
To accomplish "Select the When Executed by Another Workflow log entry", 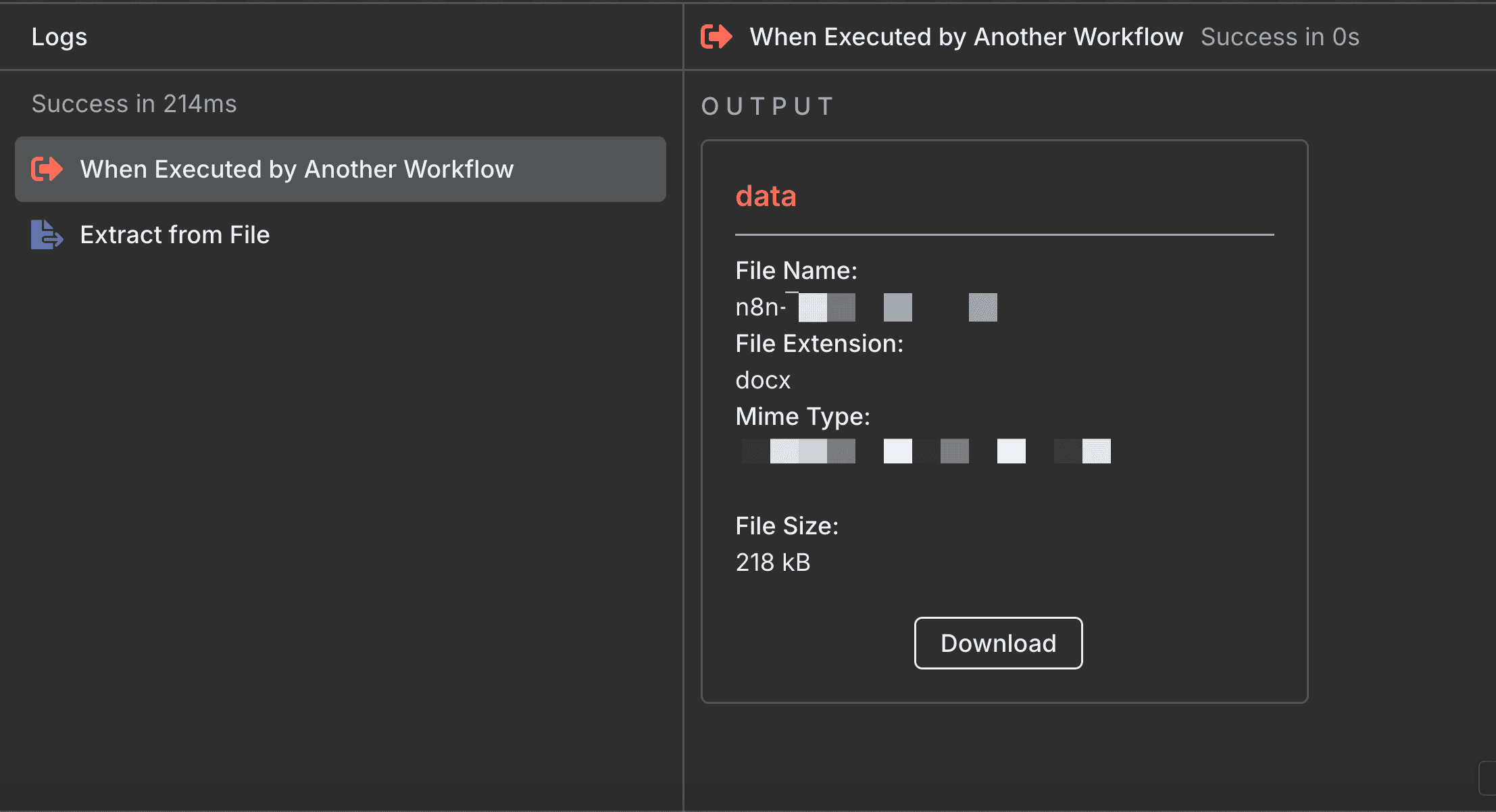I will click(297, 169).
